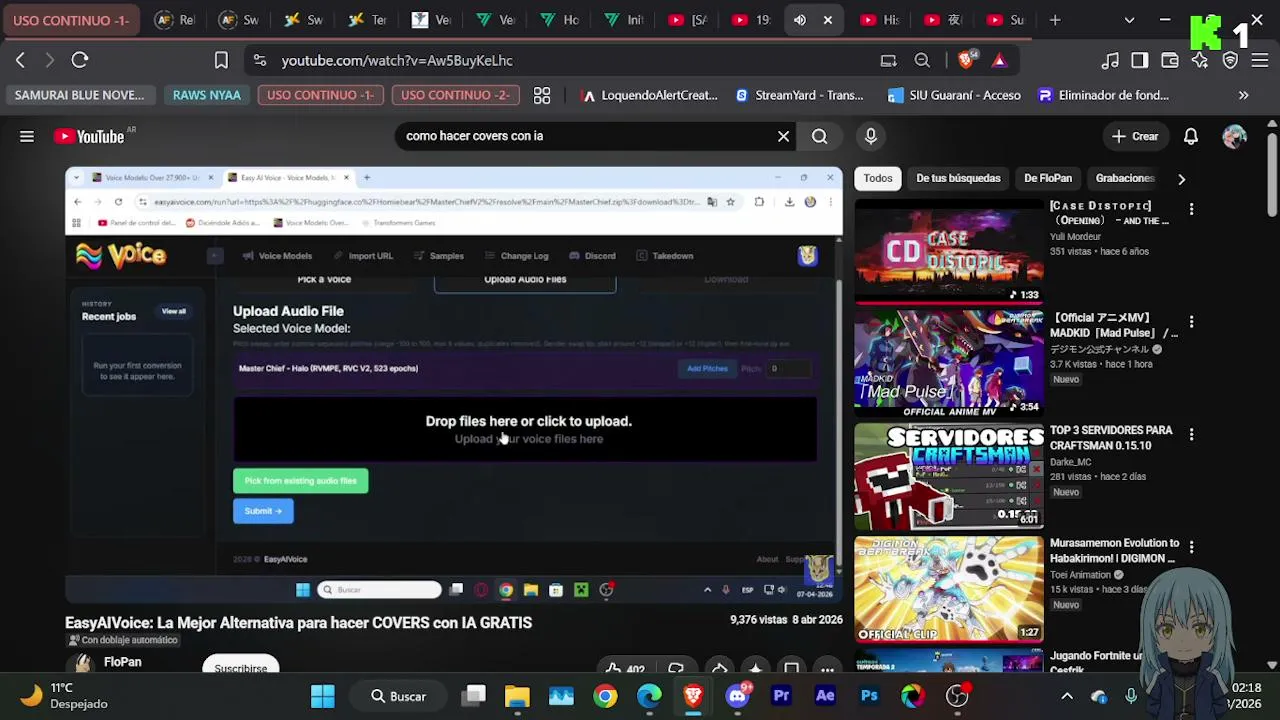Open the Crear menu on YouTube
The image size is (1280, 720).
coord(1135,136)
